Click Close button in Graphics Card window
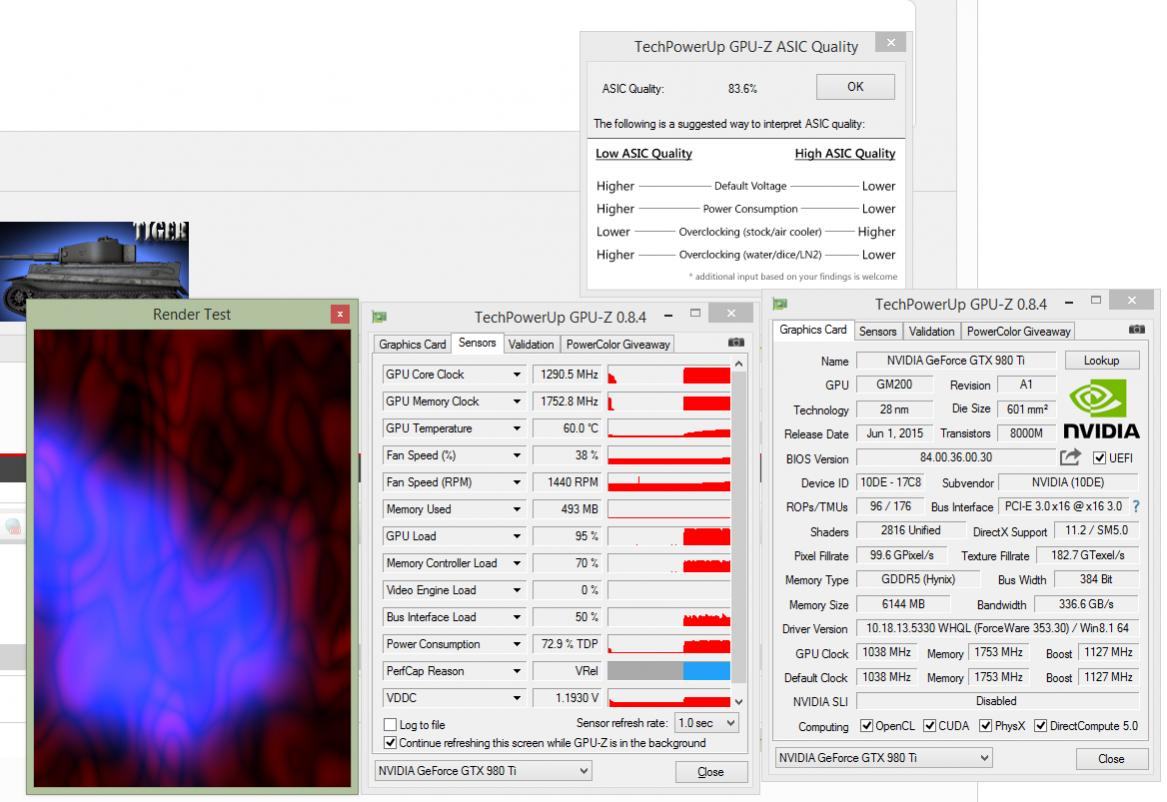This screenshot has width=1167, height=802. click(x=1110, y=759)
